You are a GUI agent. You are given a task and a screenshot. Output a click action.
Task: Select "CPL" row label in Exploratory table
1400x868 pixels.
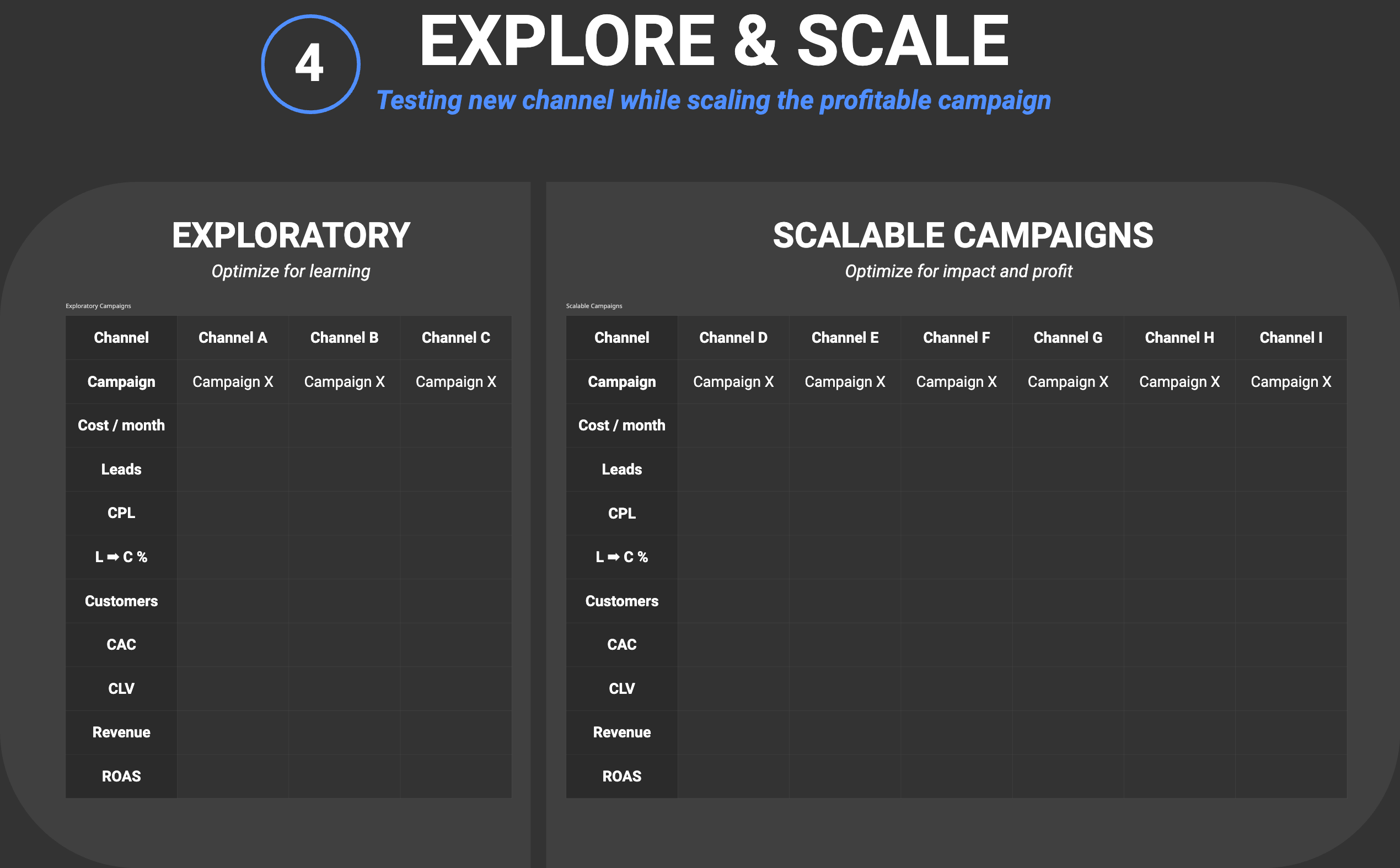(x=121, y=513)
